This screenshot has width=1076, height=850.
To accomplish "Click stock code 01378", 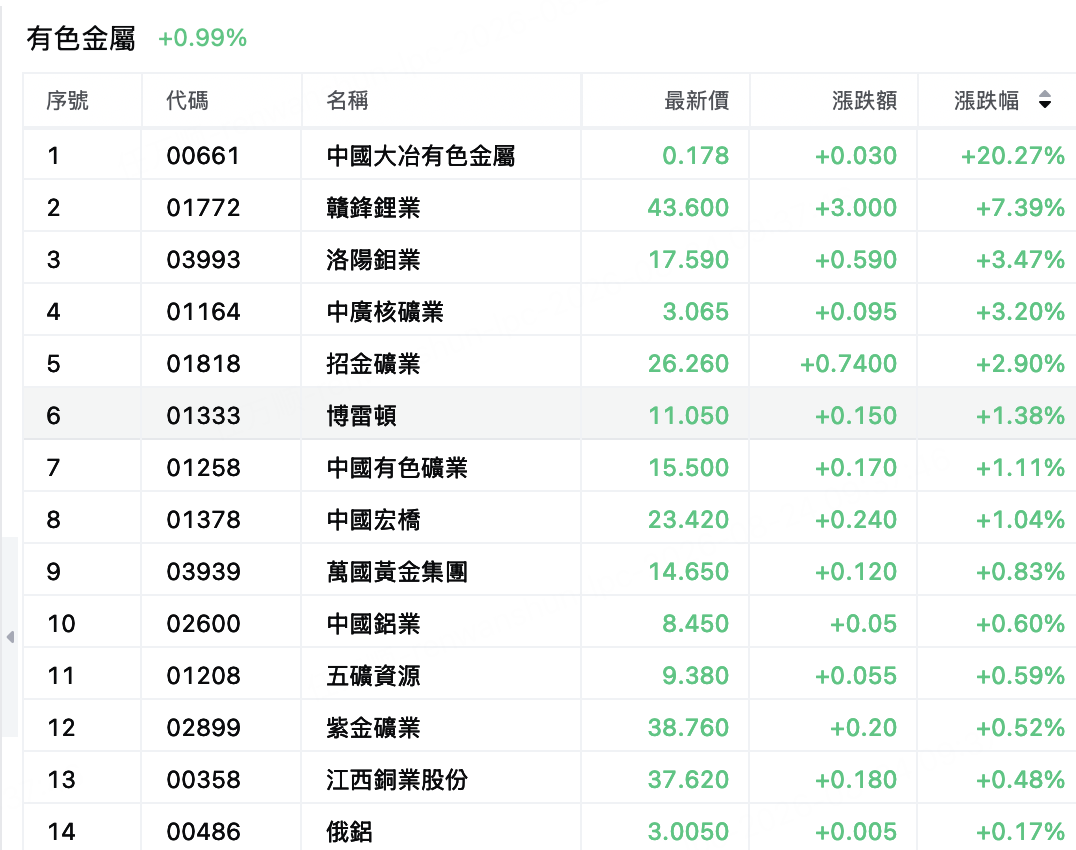I will click(203, 520).
